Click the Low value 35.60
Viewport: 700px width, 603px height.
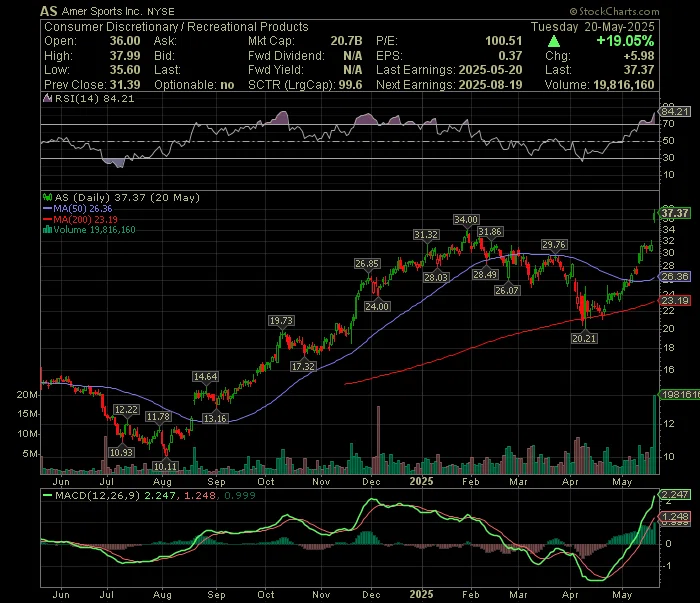tap(125, 70)
